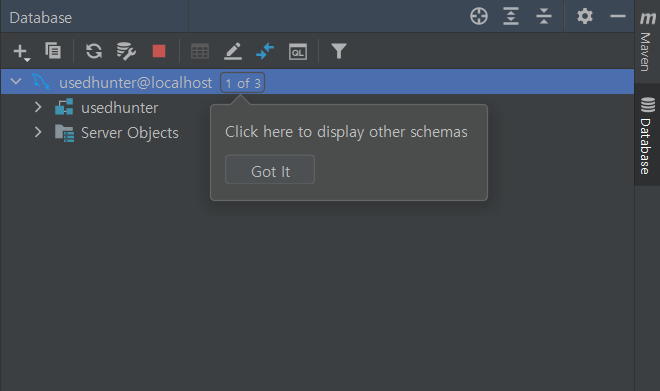660x391 pixels.
Task: Click the Select Opened File target icon
Action: point(479,16)
